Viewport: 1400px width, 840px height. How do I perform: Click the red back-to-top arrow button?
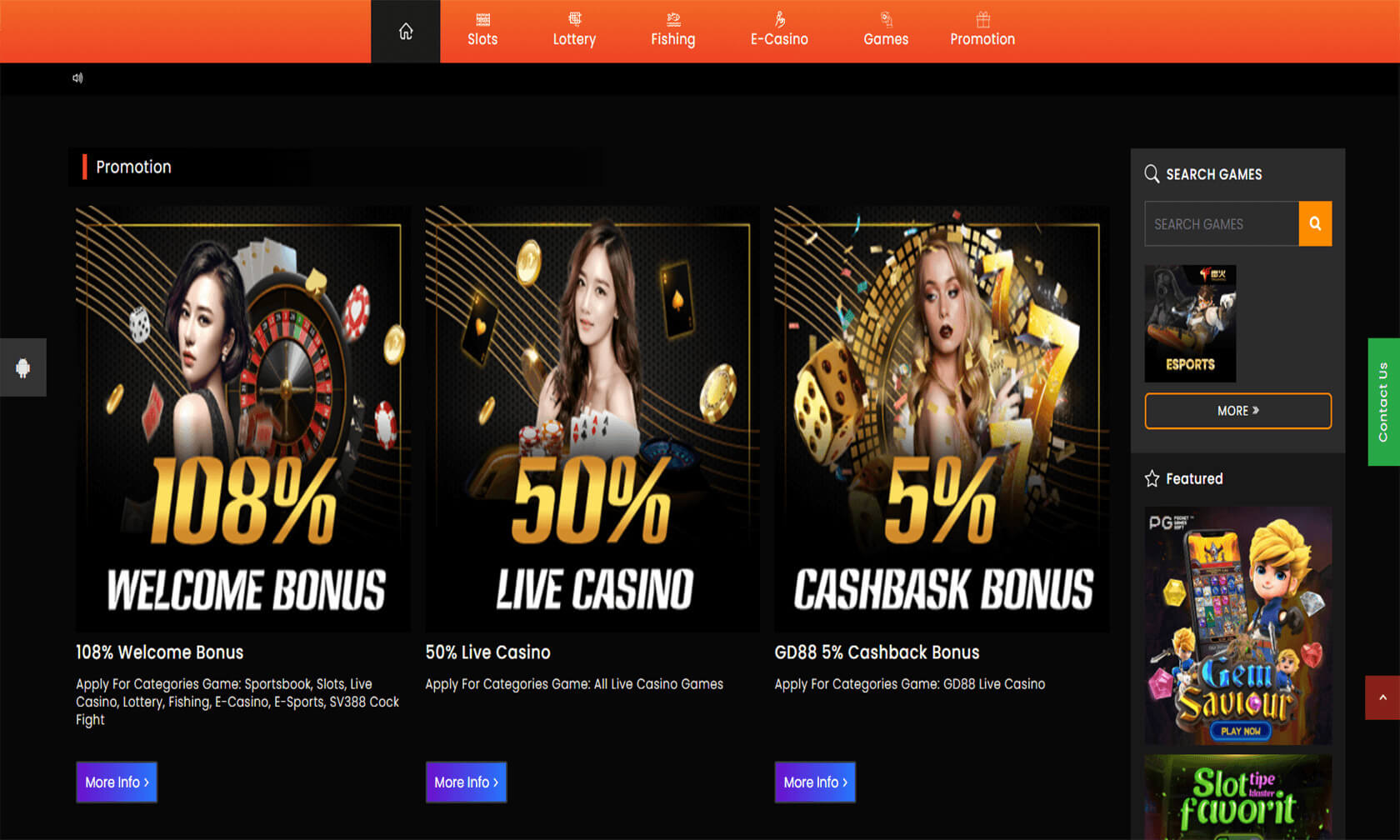1382,697
